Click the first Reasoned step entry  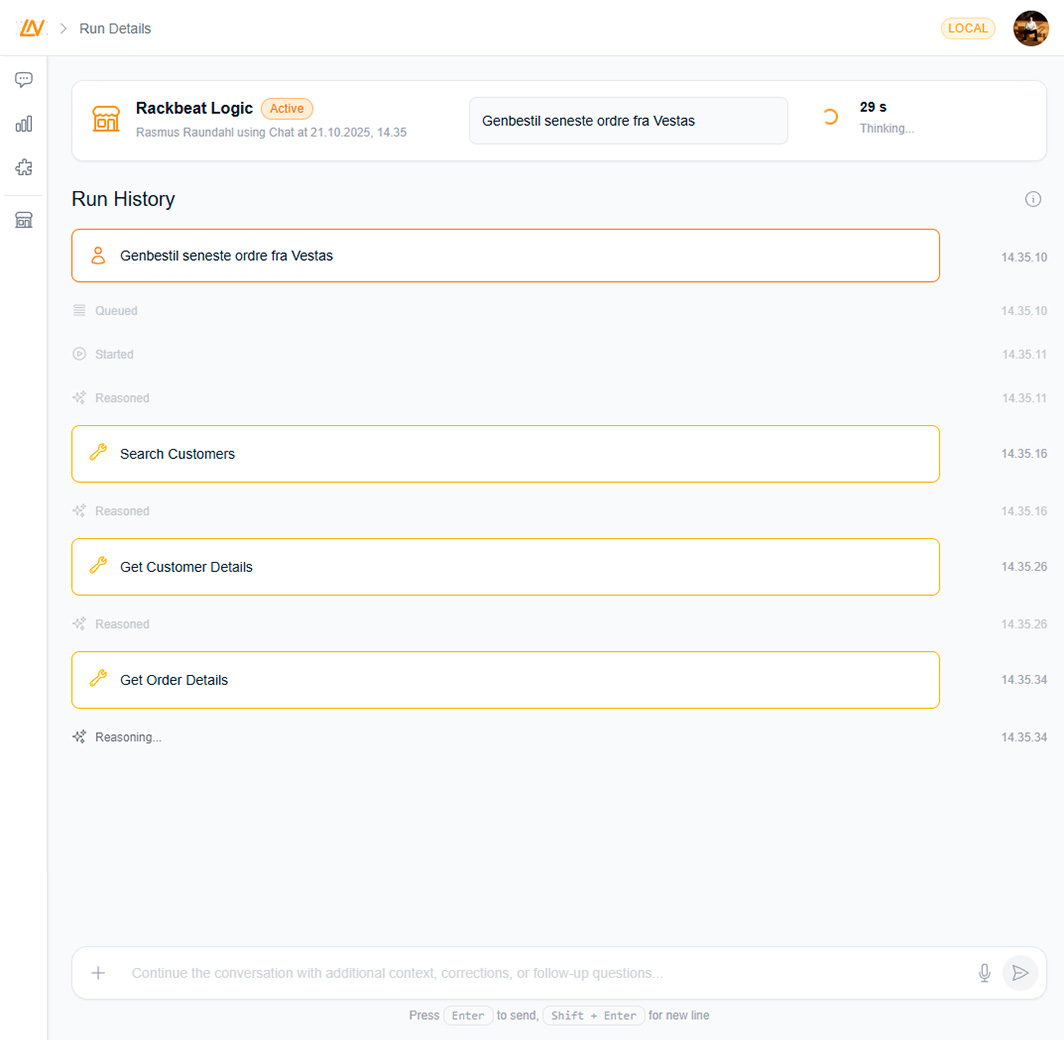122,398
